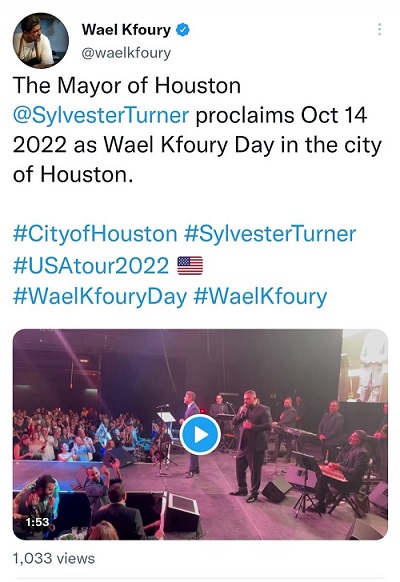Click the Wael Kfoury display name
This screenshot has height=582, width=400.
[x=126, y=30]
